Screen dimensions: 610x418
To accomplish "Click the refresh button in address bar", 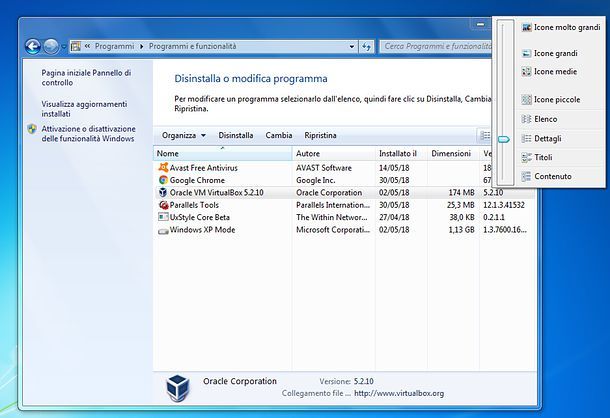I will [x=366, y=47].
